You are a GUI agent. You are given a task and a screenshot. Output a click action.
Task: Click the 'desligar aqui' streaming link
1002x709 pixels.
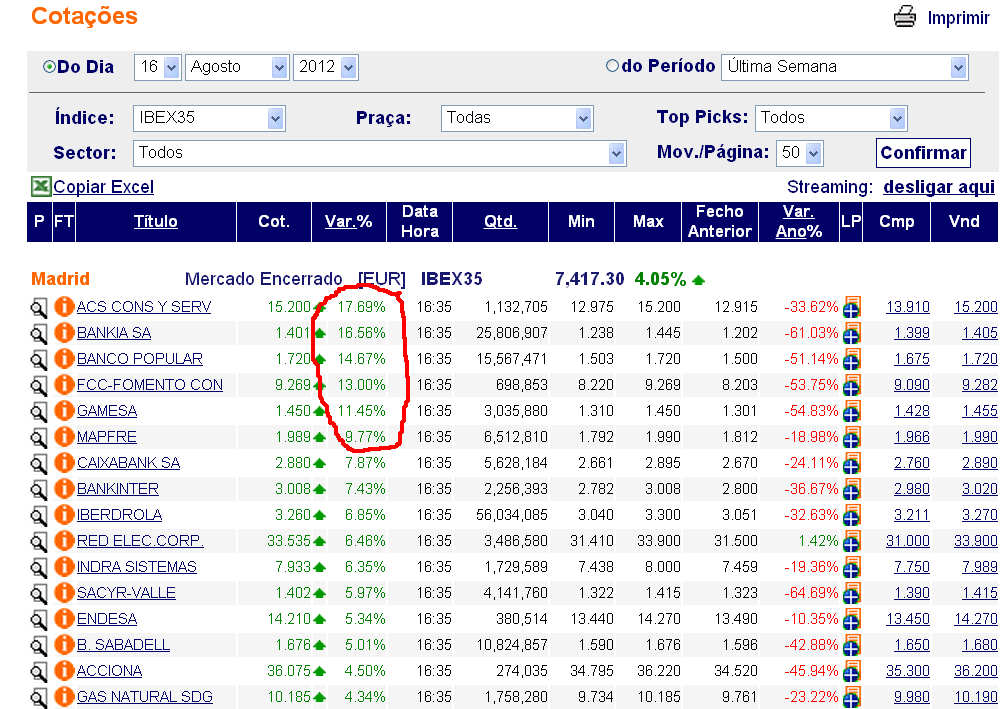[938, 187]
